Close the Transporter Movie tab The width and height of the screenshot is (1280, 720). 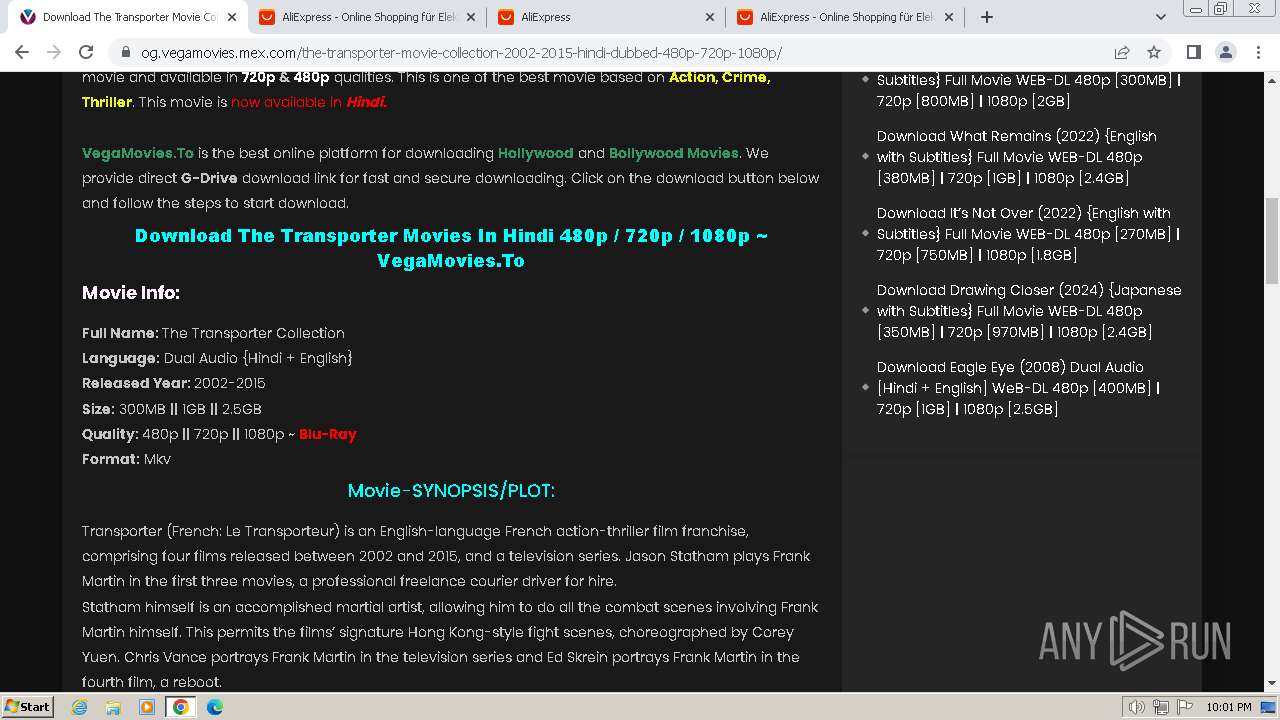[232, 17]
